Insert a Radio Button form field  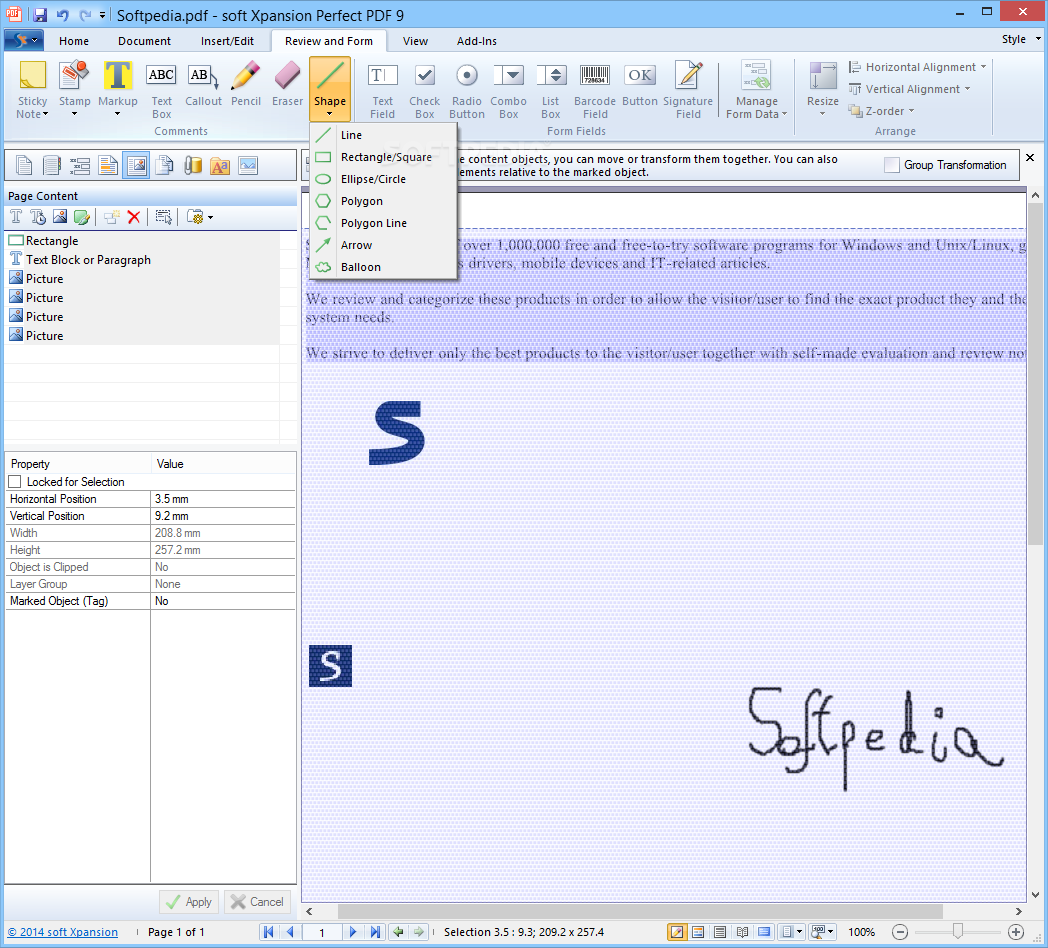tap(467, 88)
